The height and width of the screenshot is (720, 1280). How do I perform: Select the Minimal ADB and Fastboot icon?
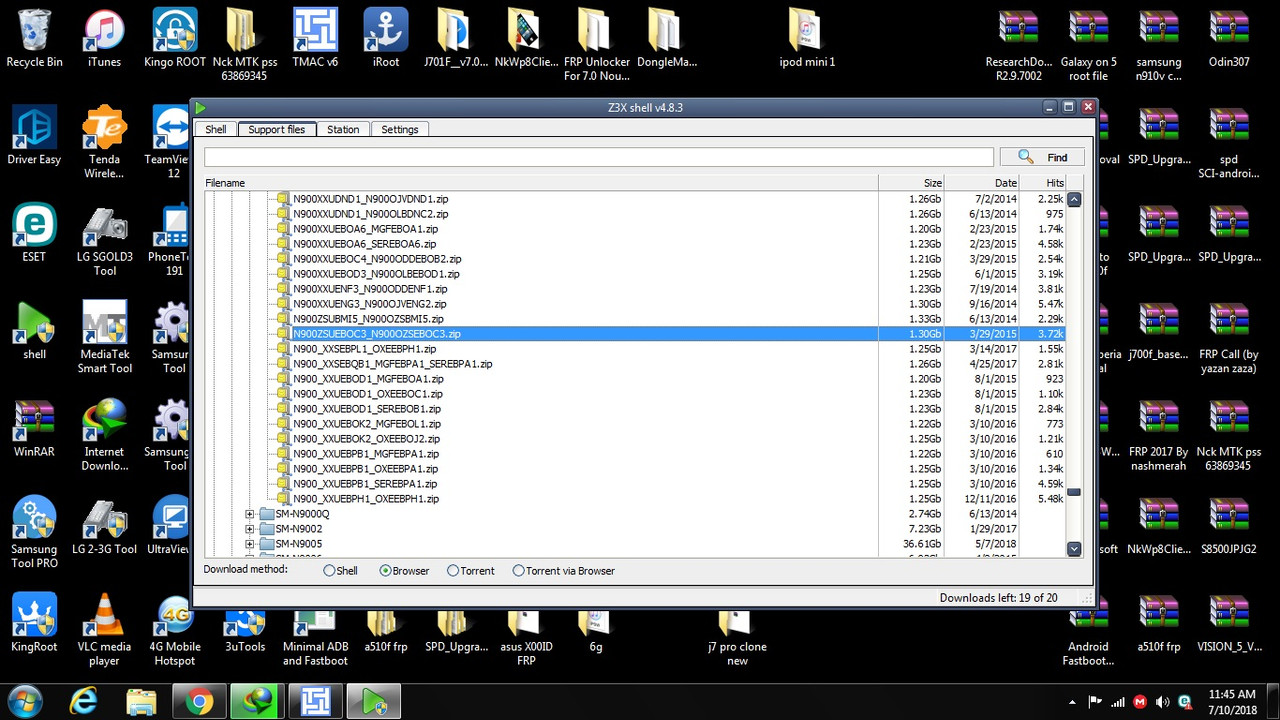coord(315,636)
